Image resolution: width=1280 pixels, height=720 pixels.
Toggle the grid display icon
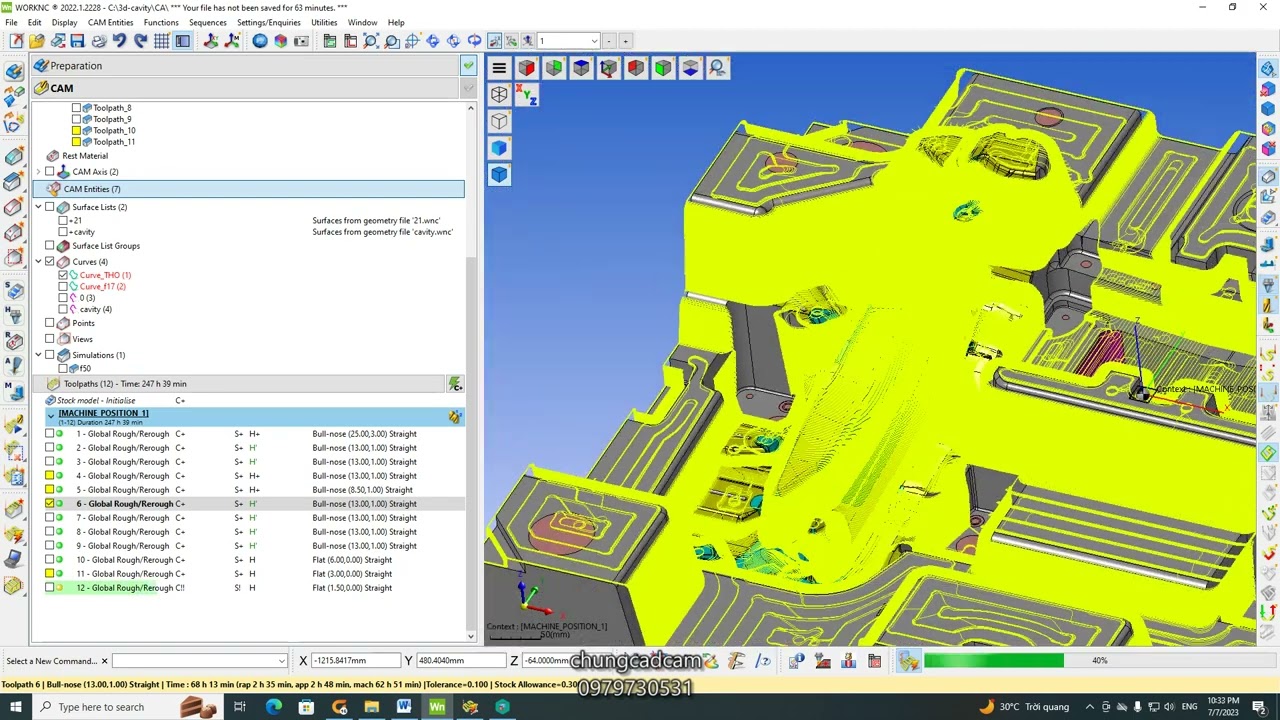point(161,41)
